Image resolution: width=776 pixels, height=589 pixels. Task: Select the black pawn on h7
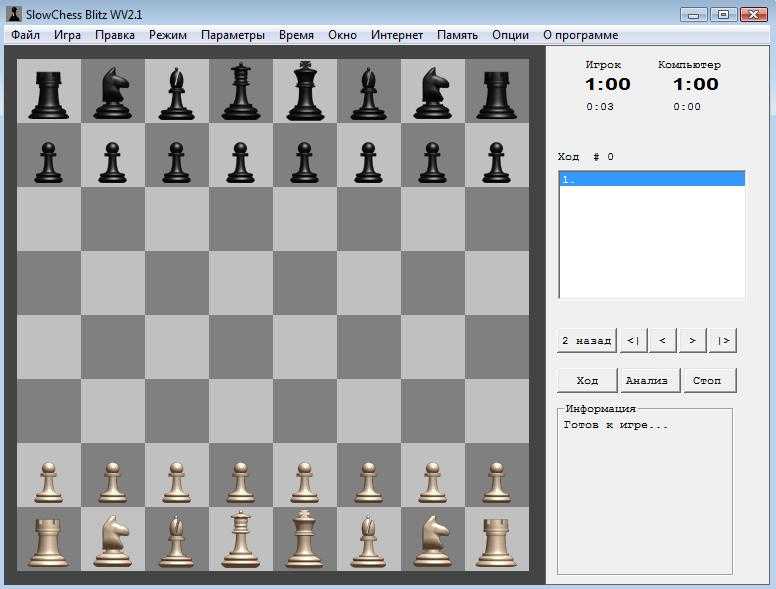[x=496, y=162]
